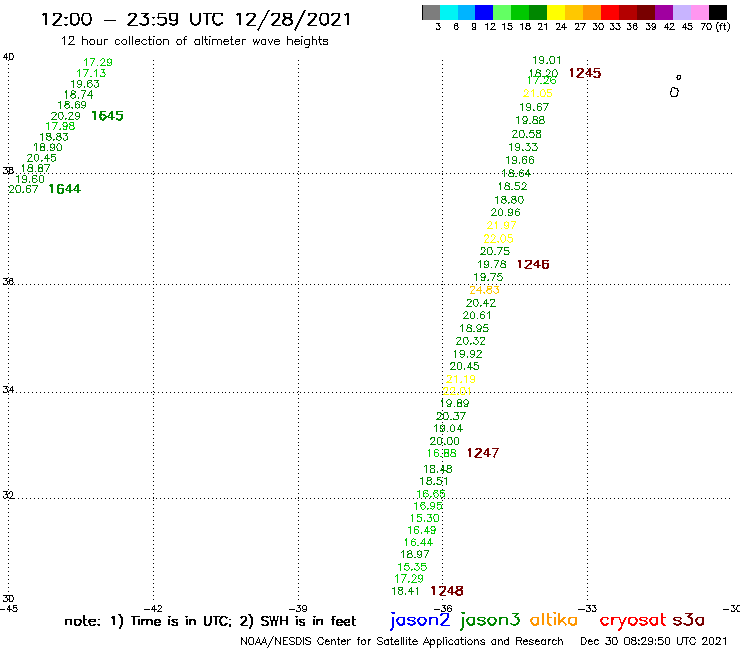This screenshot has width=740, height=650.
Task: Click the 17.13 wave height value
Action: click(92, 73)
